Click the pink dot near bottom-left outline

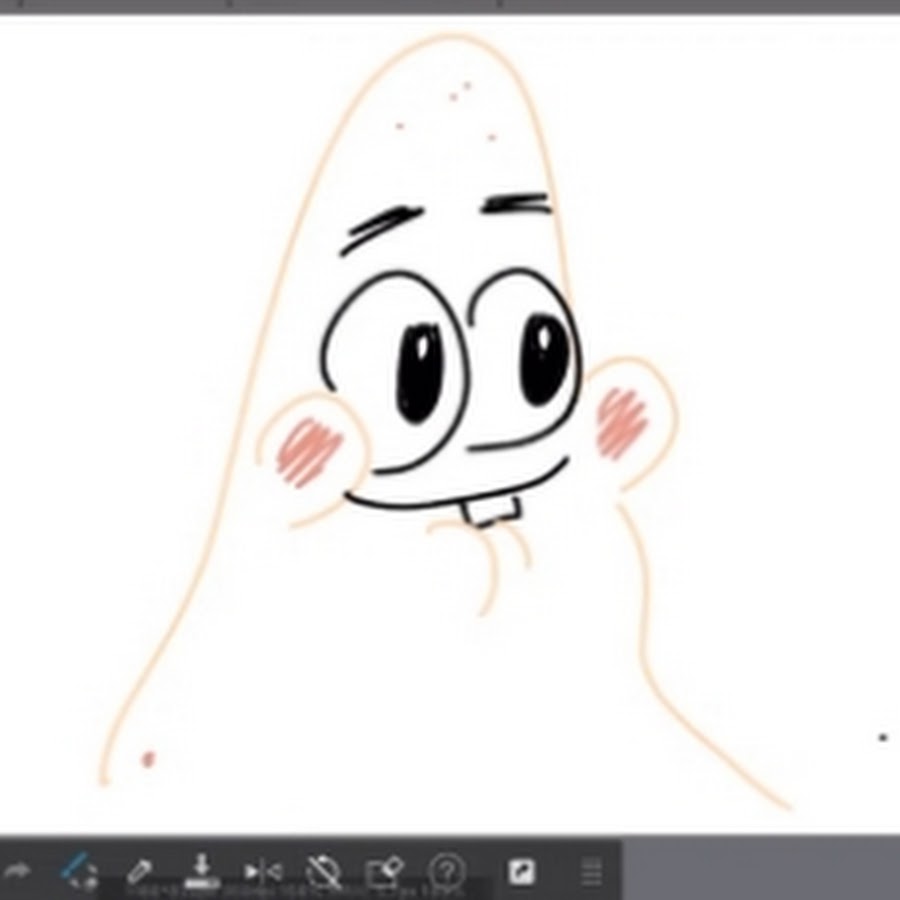coord(148,760)
